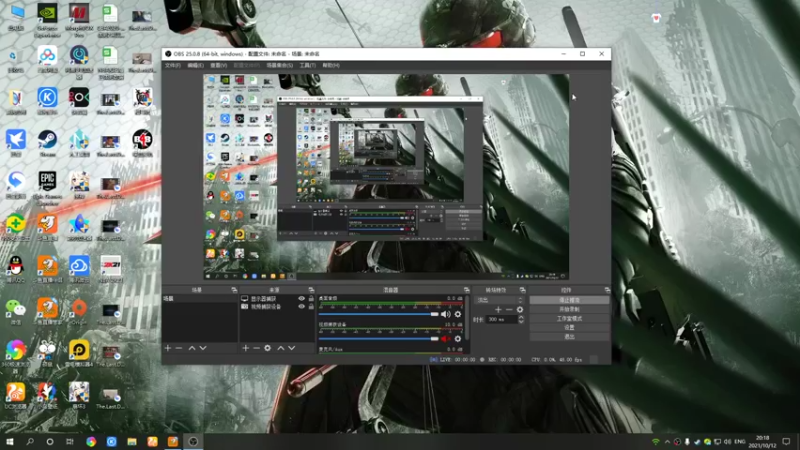Open source properties via the Sources gear icon
Viewport: 800px width, 450px height.
click(267, 348)
